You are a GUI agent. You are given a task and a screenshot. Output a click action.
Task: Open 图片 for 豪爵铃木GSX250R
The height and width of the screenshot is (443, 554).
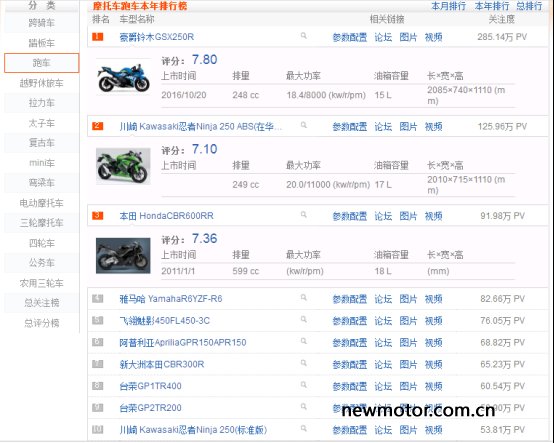pos(408,37)
